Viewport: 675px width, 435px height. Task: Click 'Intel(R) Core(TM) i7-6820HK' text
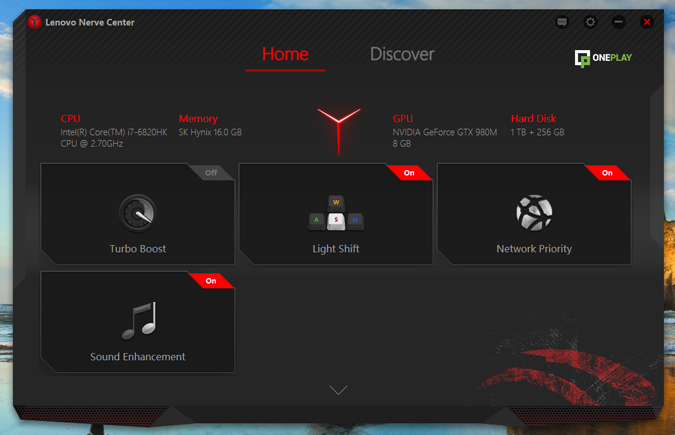click(x=114, y=132)
